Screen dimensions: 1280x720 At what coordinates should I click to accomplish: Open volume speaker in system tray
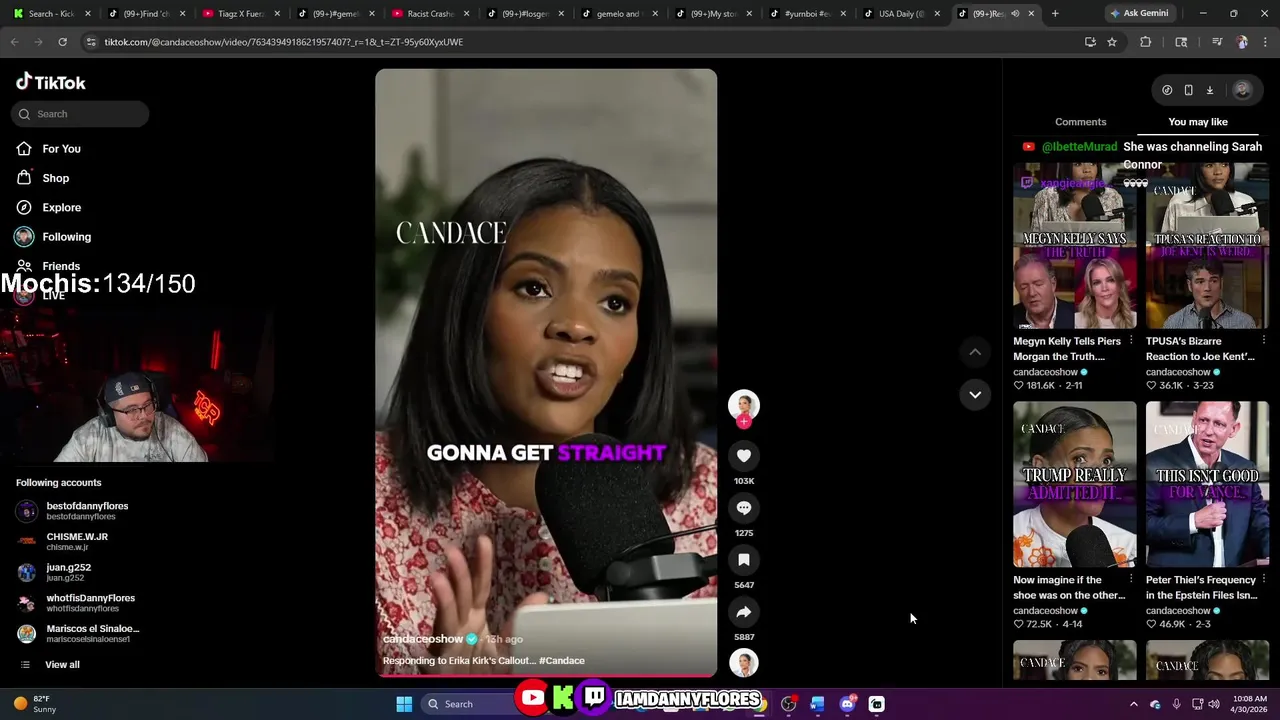tap(1216, 704)
